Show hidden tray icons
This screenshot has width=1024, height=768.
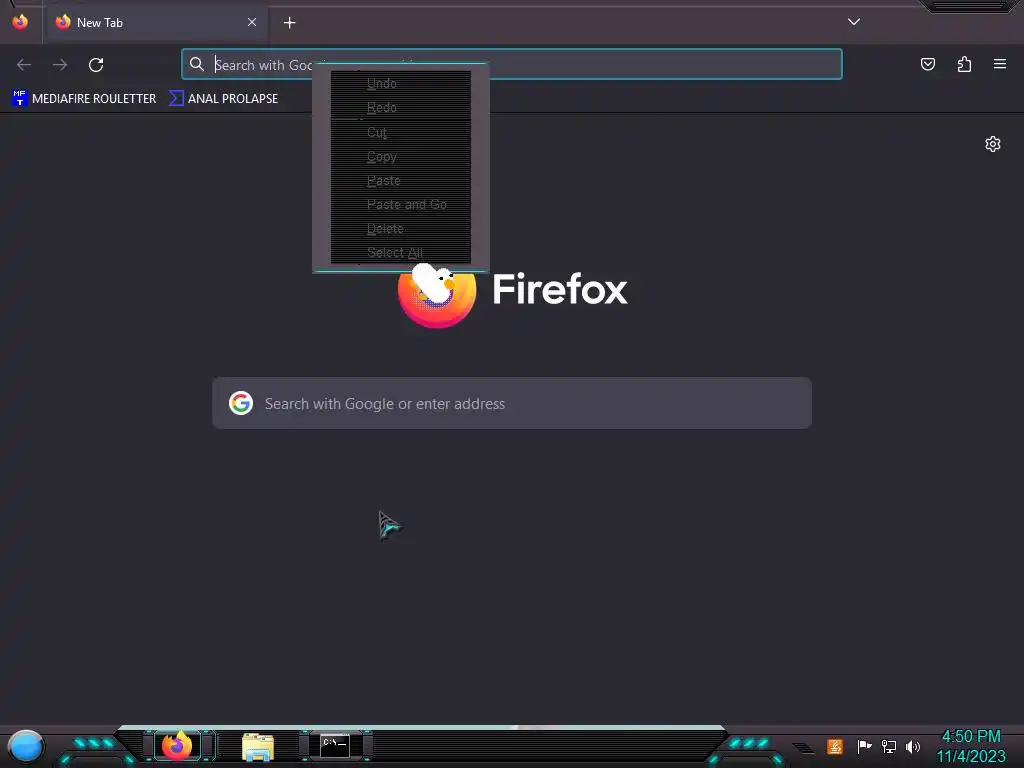pos(803,748)
